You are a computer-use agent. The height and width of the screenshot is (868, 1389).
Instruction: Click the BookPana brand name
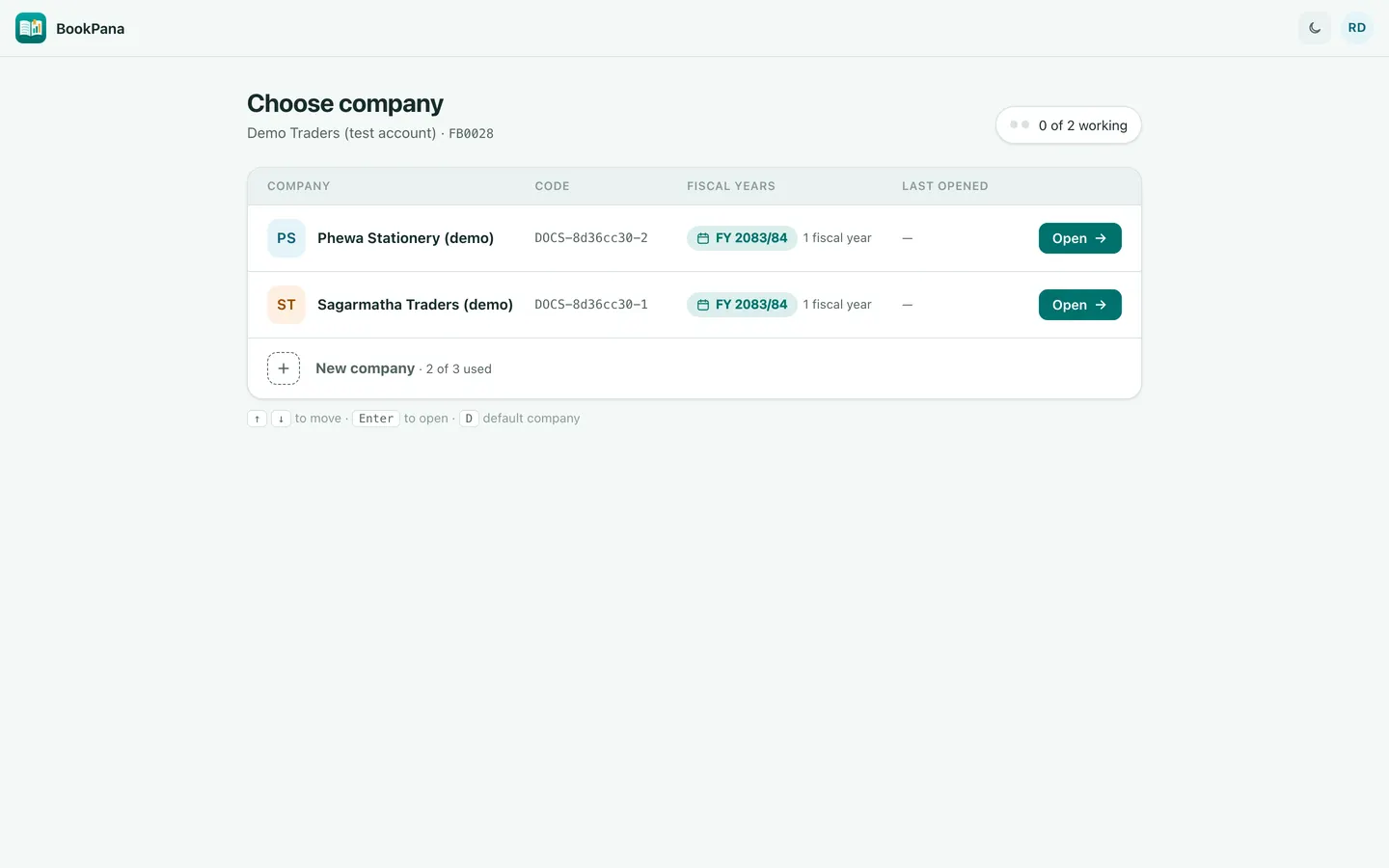[90, 29]
